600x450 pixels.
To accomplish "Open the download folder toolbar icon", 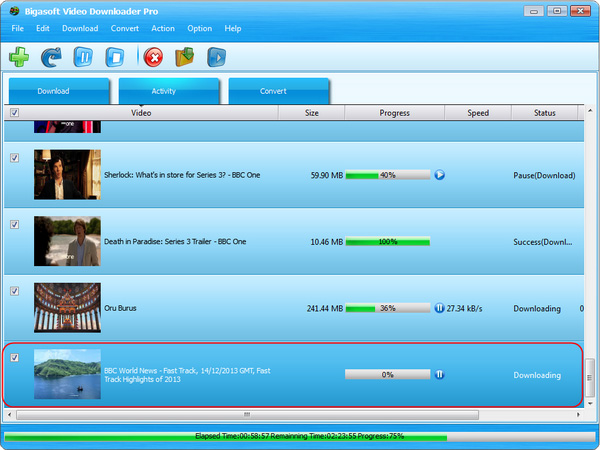I will (185, 57).
